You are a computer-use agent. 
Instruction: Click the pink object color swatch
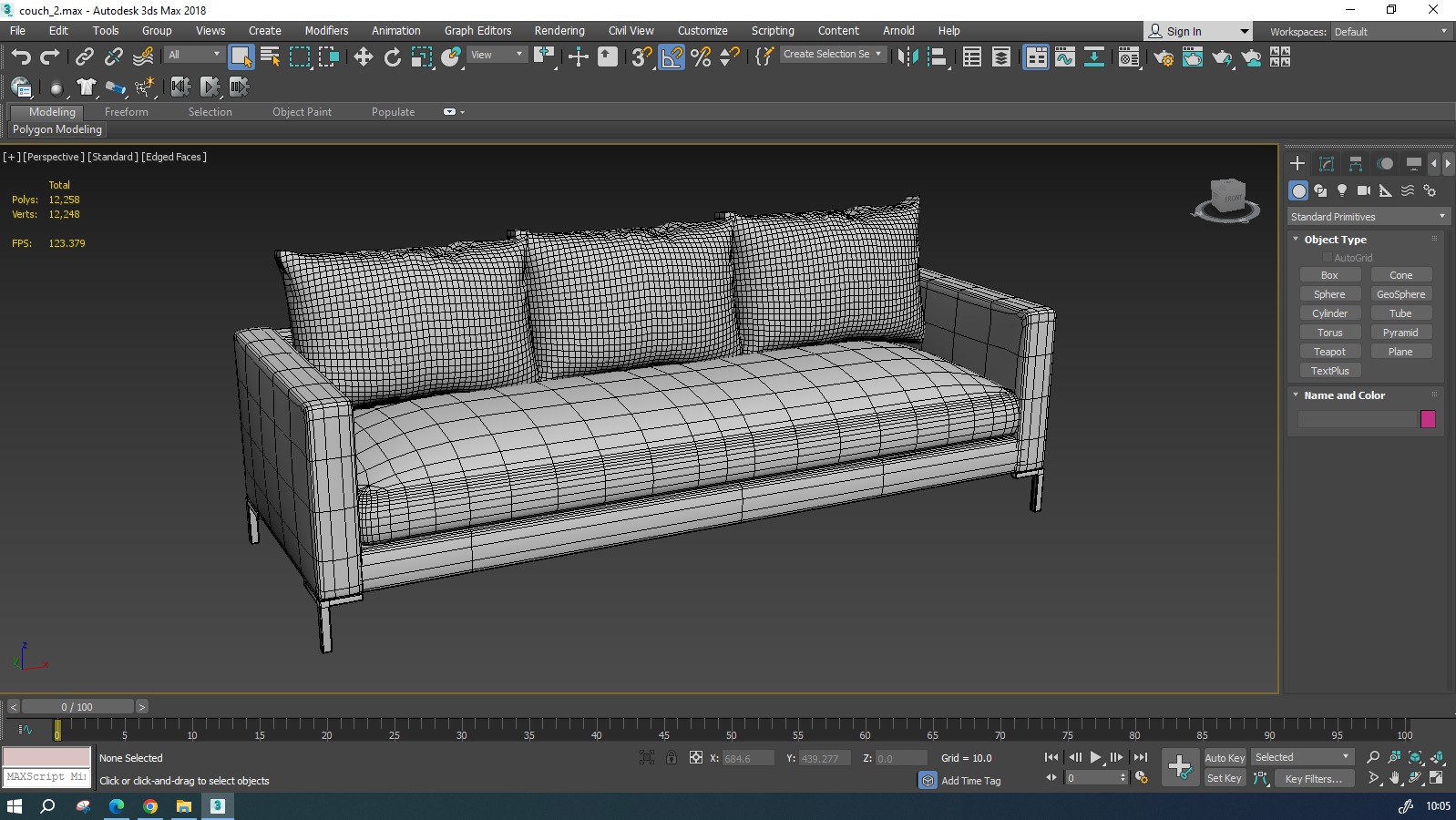1428,419
